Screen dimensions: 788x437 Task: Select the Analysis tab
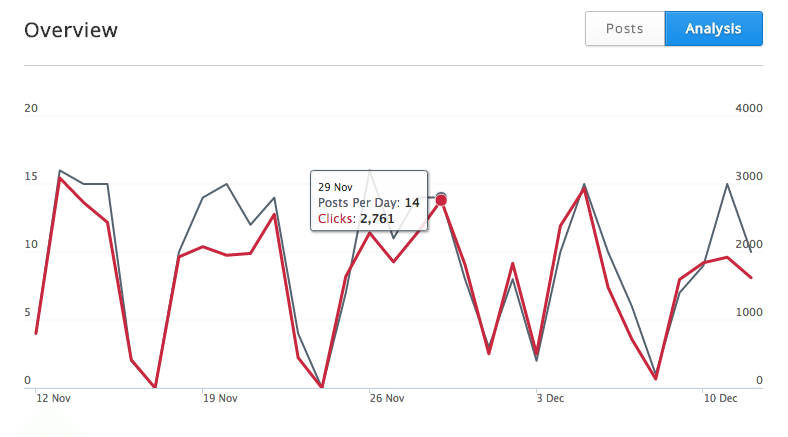point(713,29)
